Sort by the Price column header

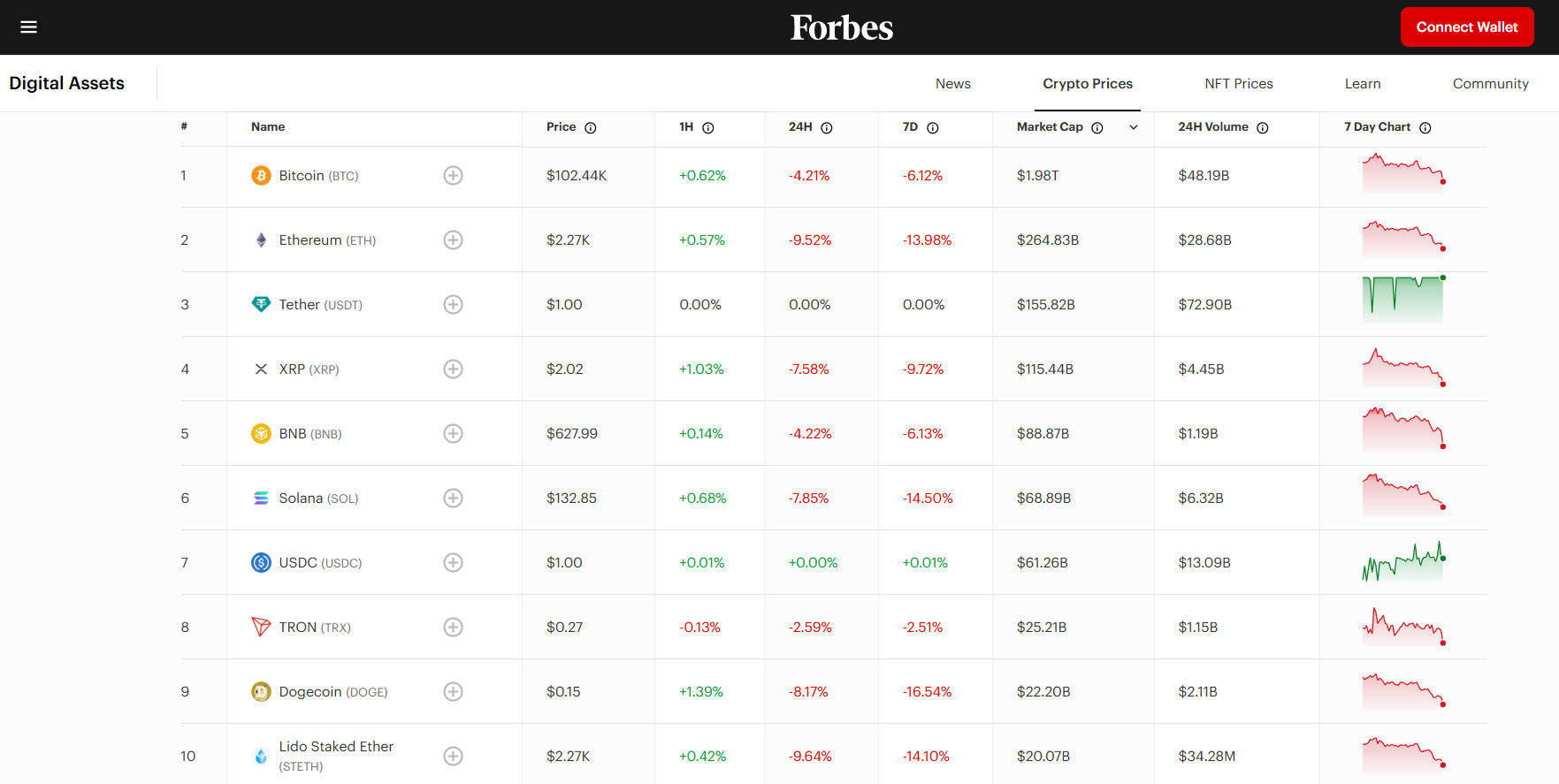(x=562, y=127)
